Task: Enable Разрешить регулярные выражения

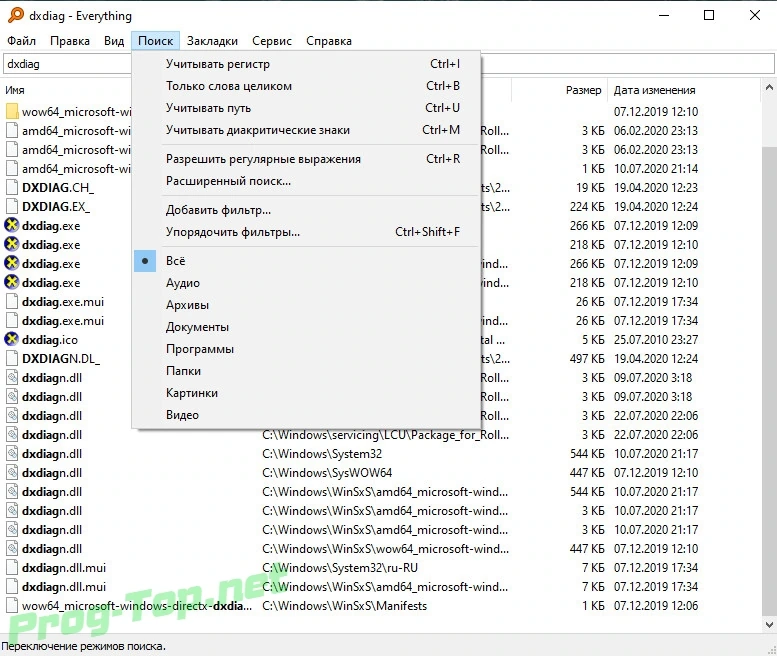Action: [x=306, y=159]
